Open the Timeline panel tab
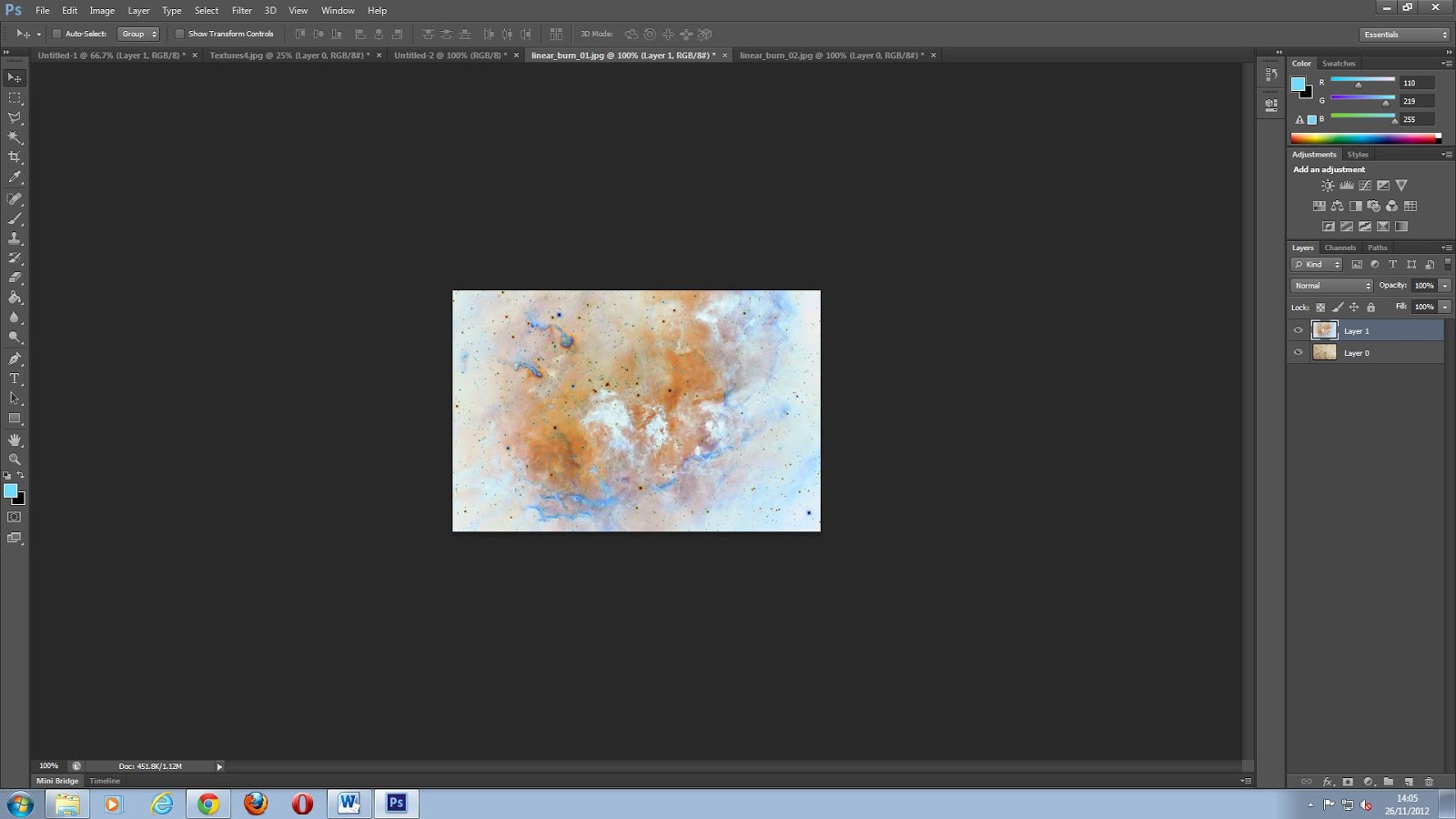This screenshot has width=1456, height=819. pyautogui.click(x=105, y=781)
